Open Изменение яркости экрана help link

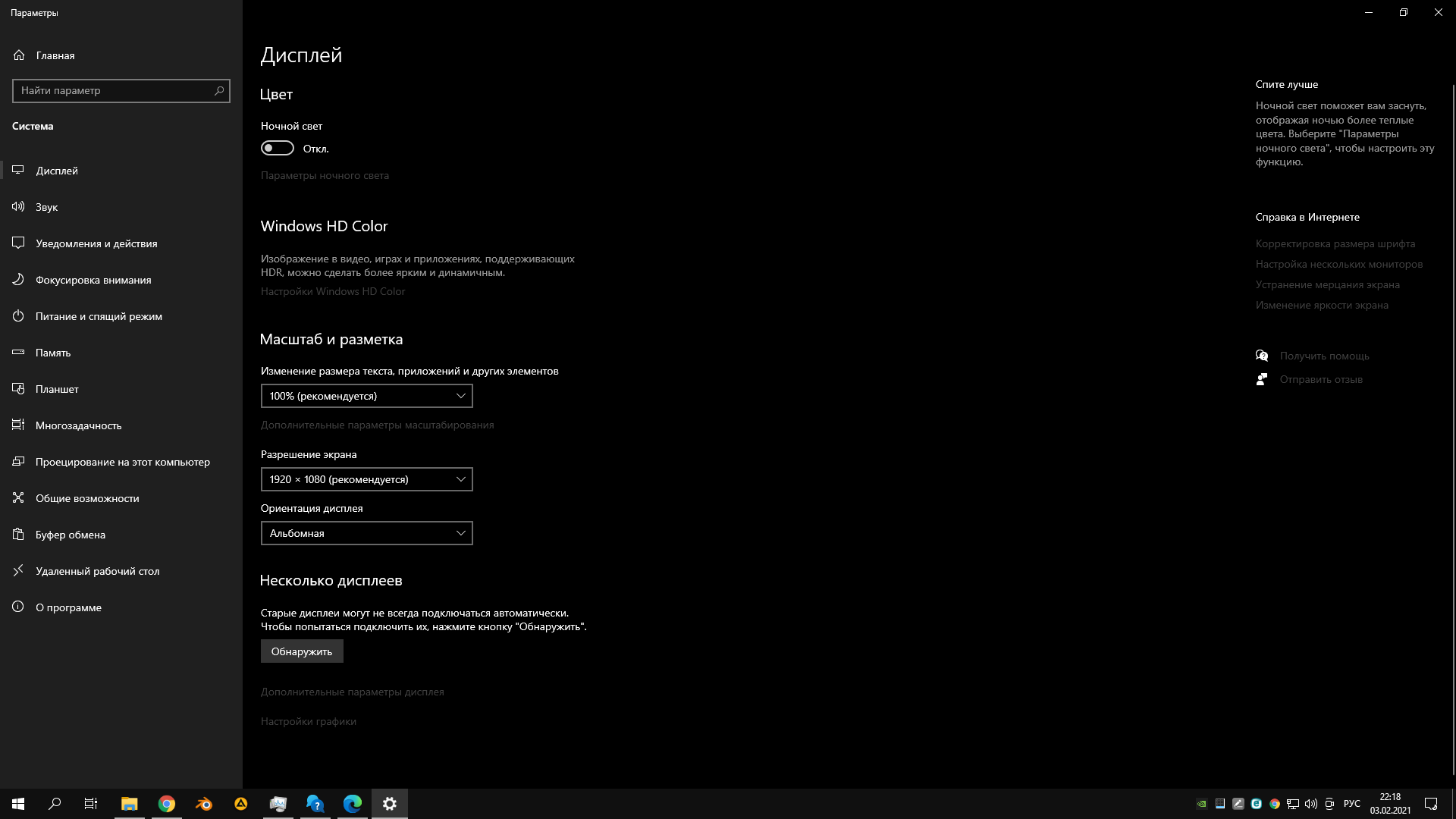(1322, 305)
